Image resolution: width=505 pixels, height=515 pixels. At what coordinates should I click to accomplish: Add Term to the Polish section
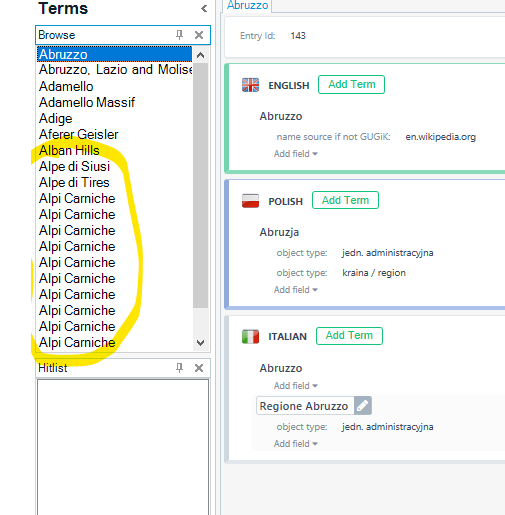click(345, 200)
